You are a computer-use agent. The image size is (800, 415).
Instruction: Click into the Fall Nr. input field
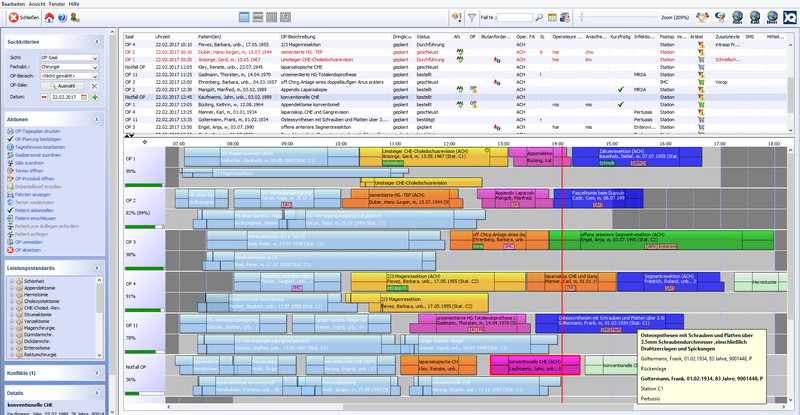(x=514, y=17)
